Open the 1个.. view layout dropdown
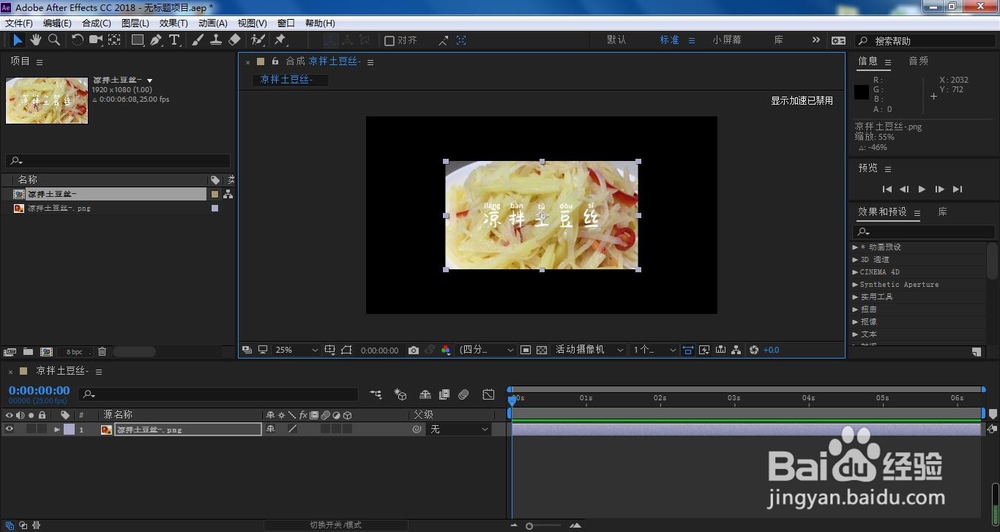 coord(654,350)
